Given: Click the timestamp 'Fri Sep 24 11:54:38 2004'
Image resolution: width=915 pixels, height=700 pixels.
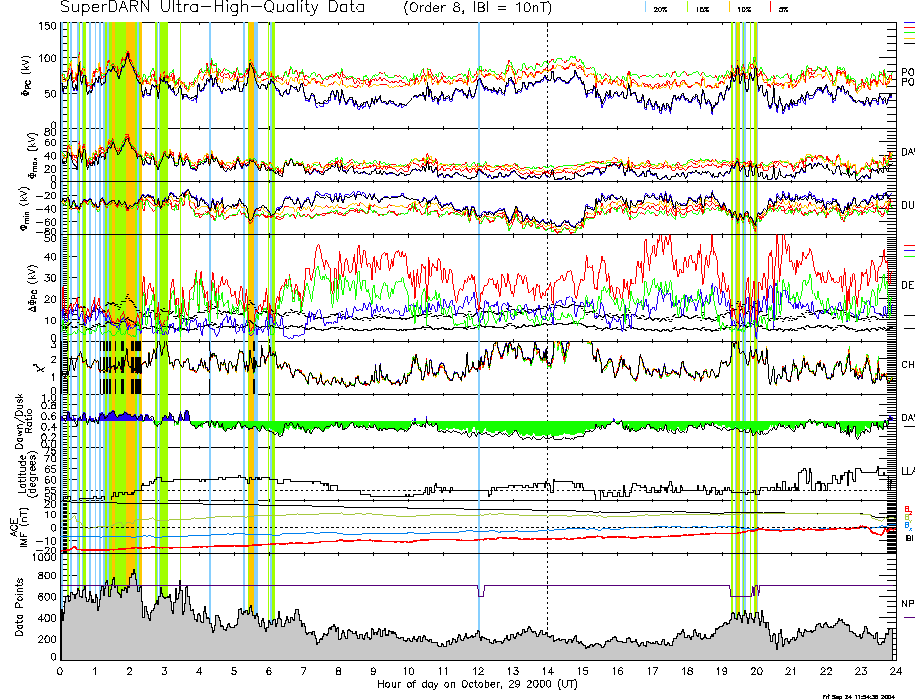Looking at the screenshot, I should click(x=858, y=696).
